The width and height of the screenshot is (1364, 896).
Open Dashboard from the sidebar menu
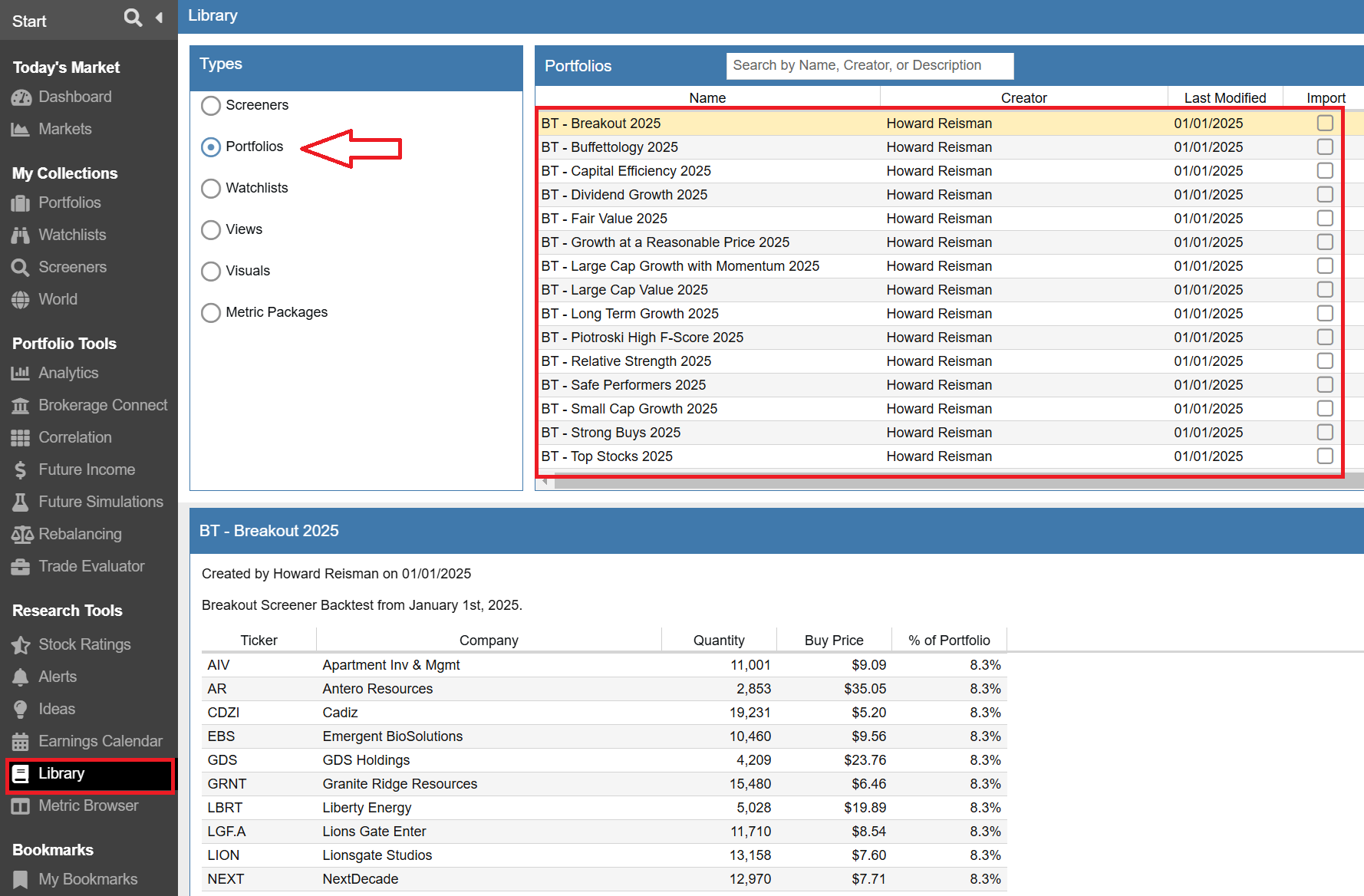[75, 97]
